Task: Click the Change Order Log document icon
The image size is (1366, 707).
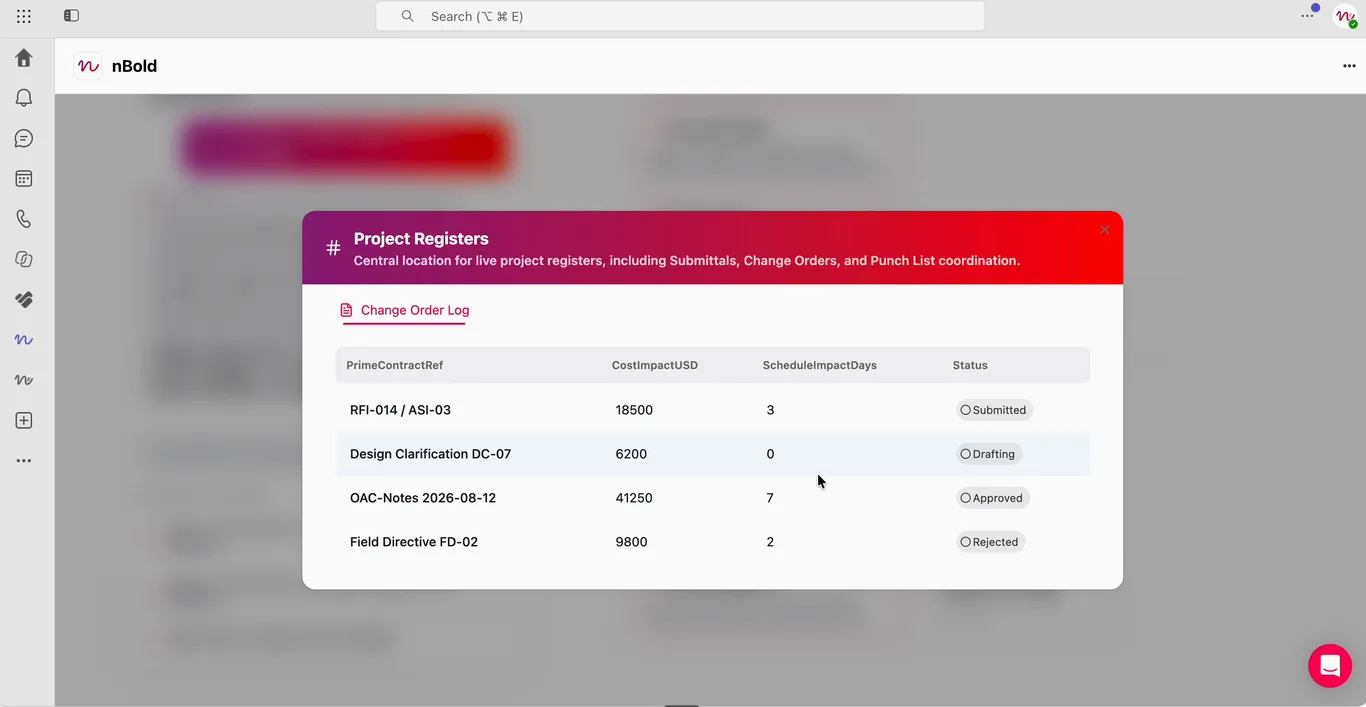Action: pos(346,310)
